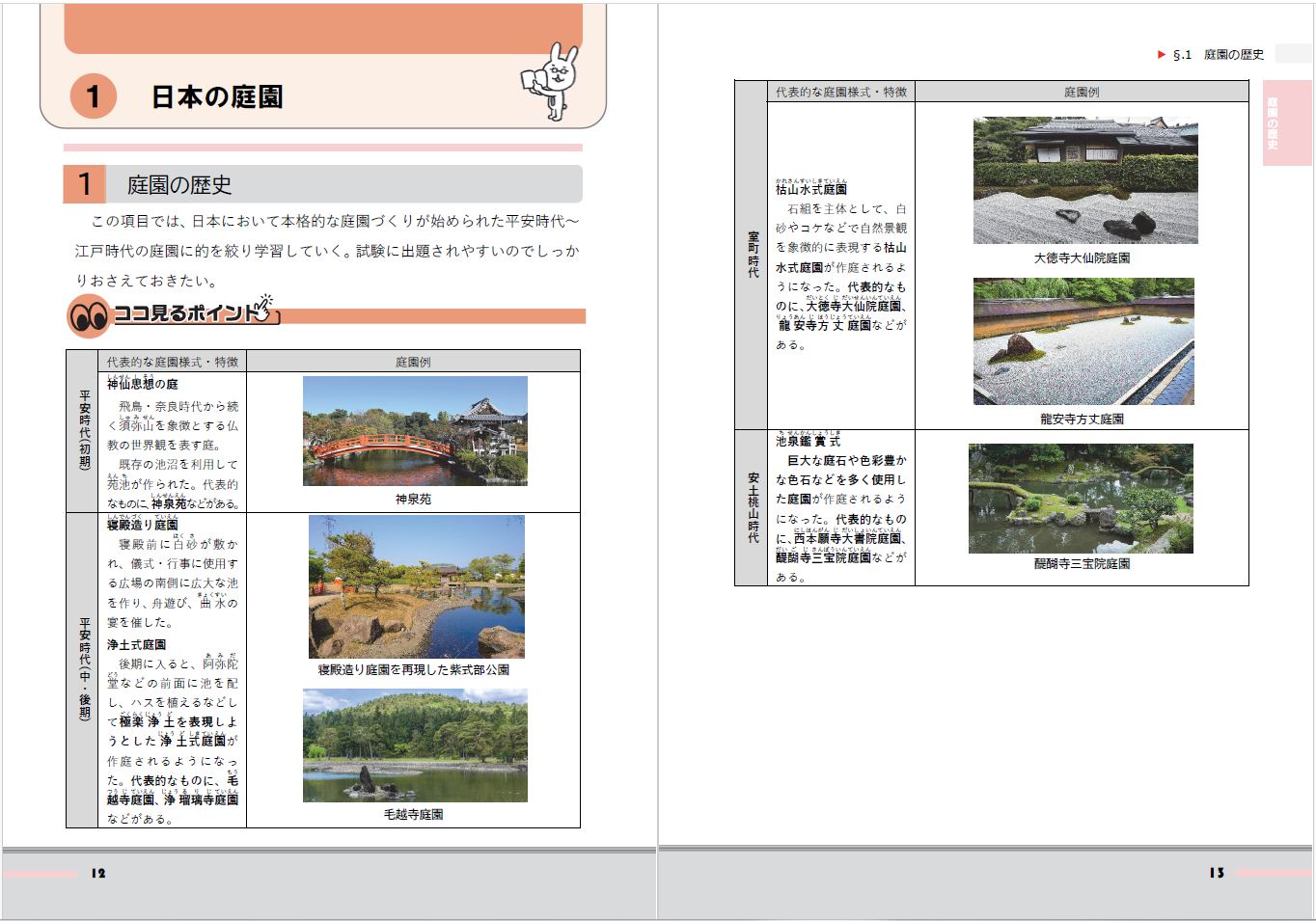Click the red triangle before §1
The height and width of the screenshot is (921, 1316).
pyautogui.click(x=1162, y=55)
